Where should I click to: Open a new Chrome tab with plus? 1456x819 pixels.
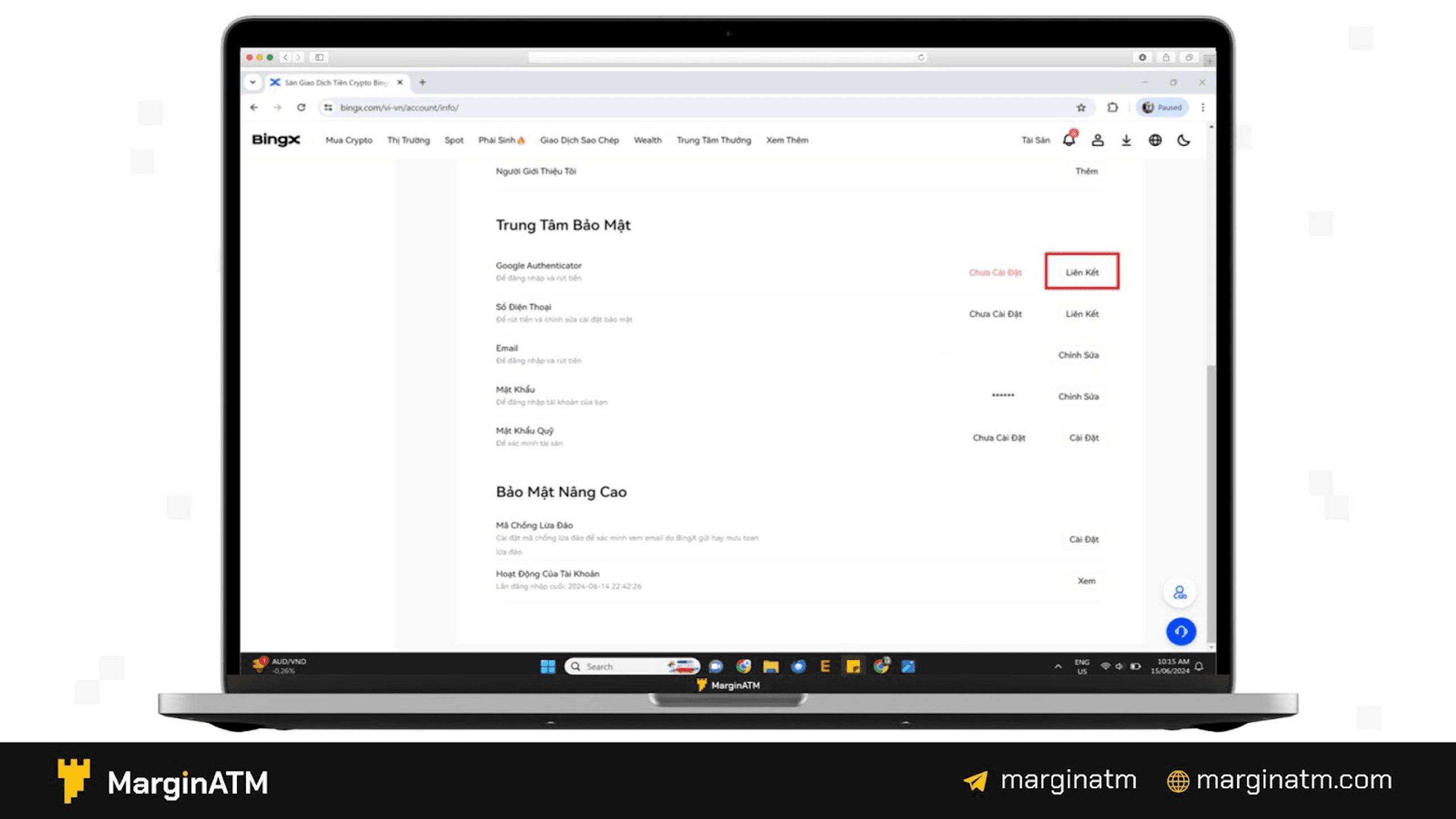click(x=423, y=82)
